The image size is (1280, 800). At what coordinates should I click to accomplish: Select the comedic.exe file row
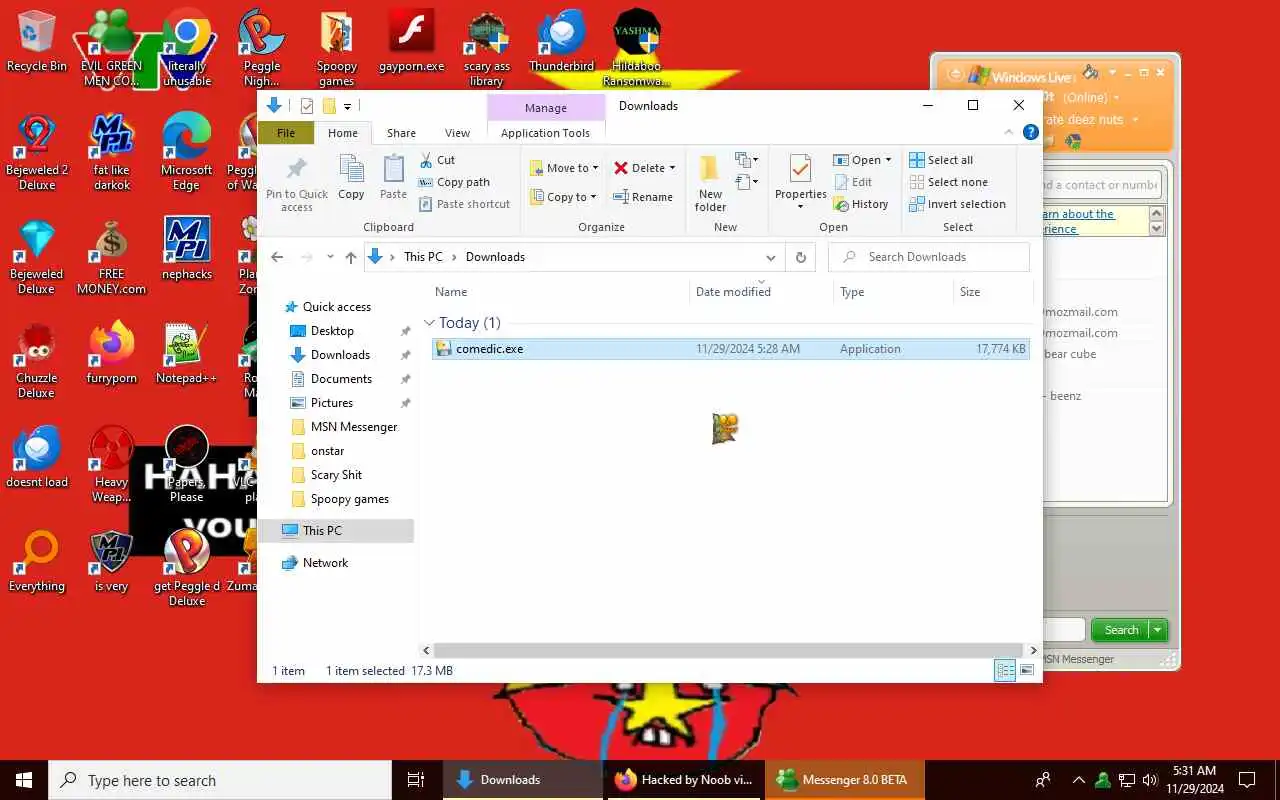(x=731, y=349)
